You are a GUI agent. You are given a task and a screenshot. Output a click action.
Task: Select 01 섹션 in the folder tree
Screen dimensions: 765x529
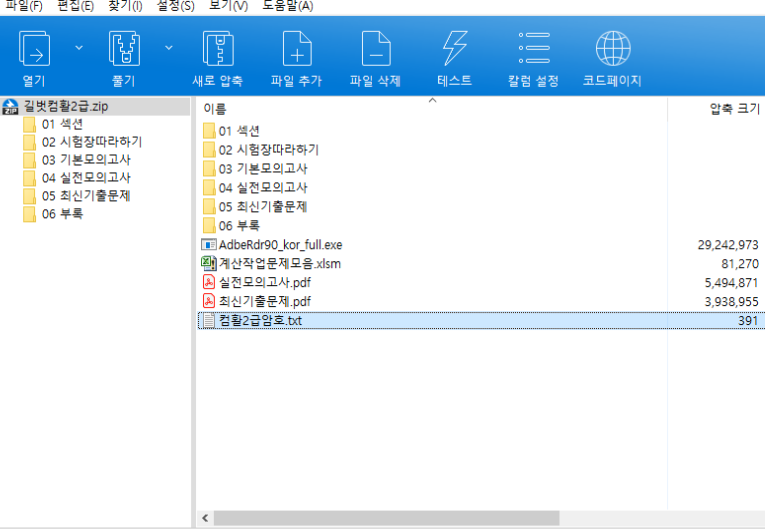62,124
